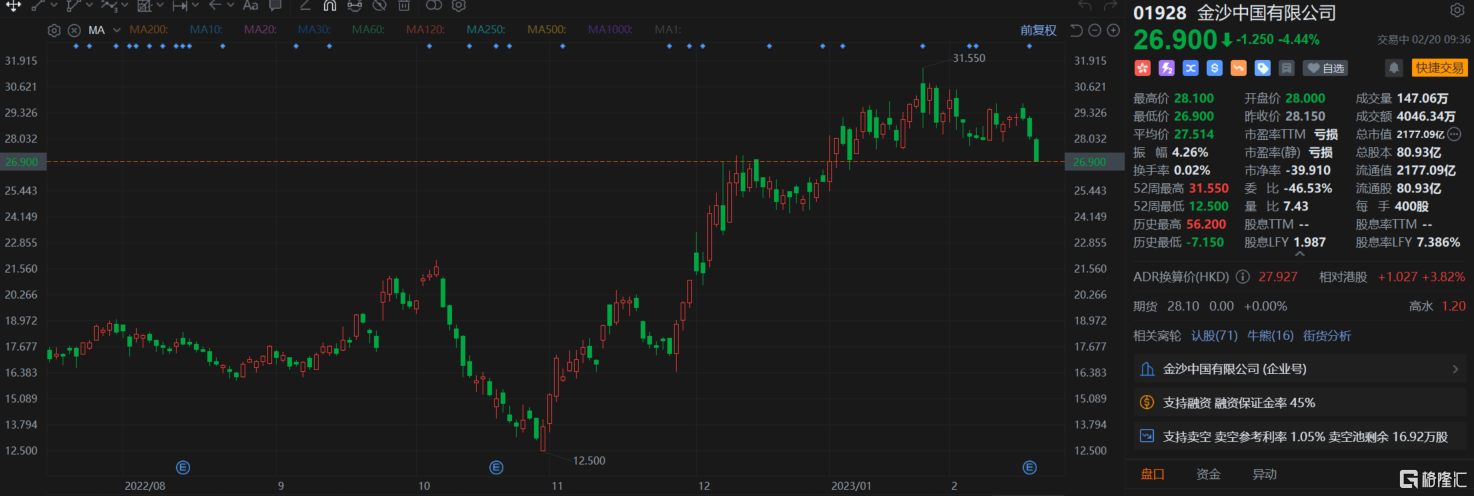This screenshot has width=1474, height=496.
Task: Click the 支持融资 margin financing row
Action: click(1299, 403)
